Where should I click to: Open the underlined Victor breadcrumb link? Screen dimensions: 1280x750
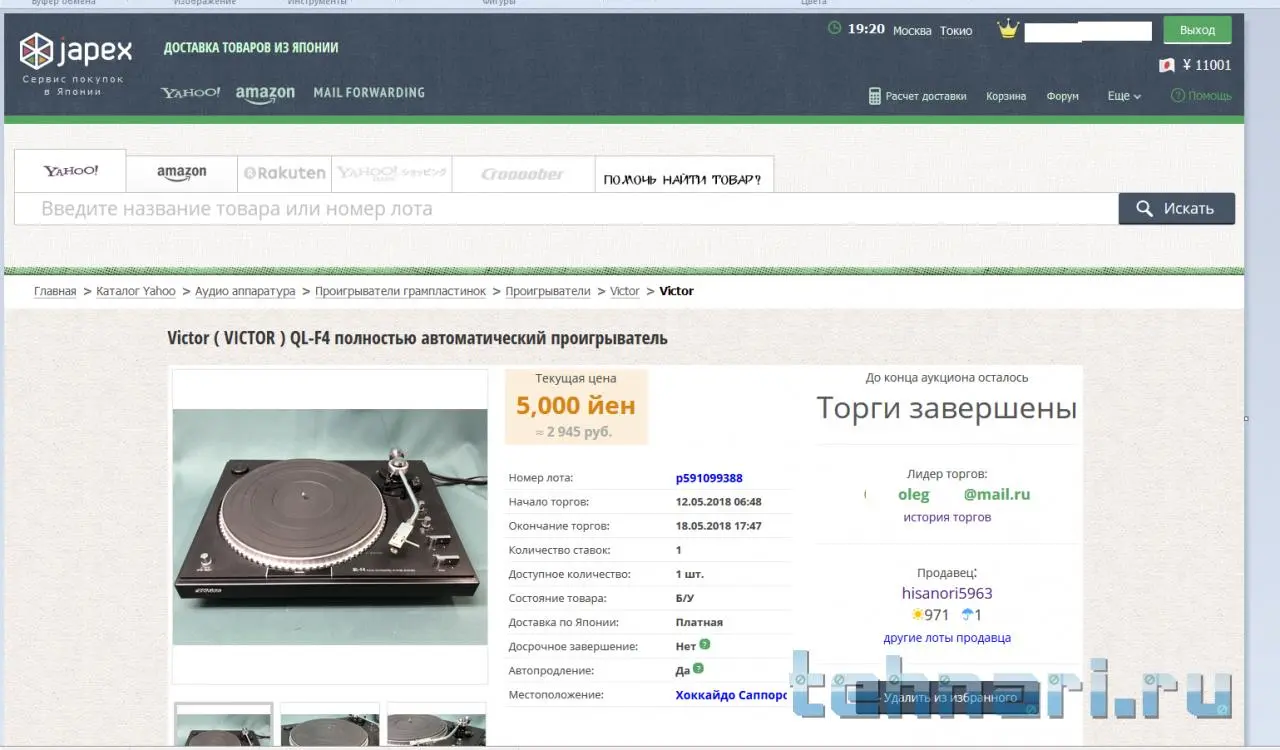point(625,291)
